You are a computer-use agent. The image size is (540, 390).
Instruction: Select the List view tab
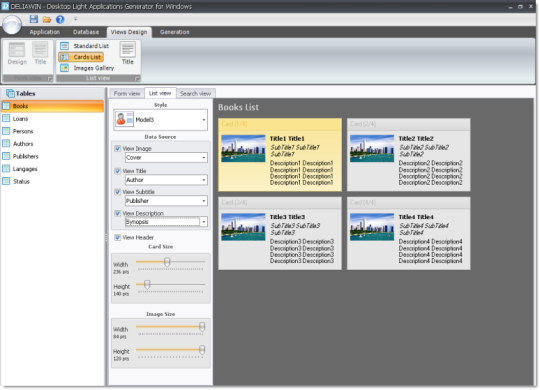point(160,93)
